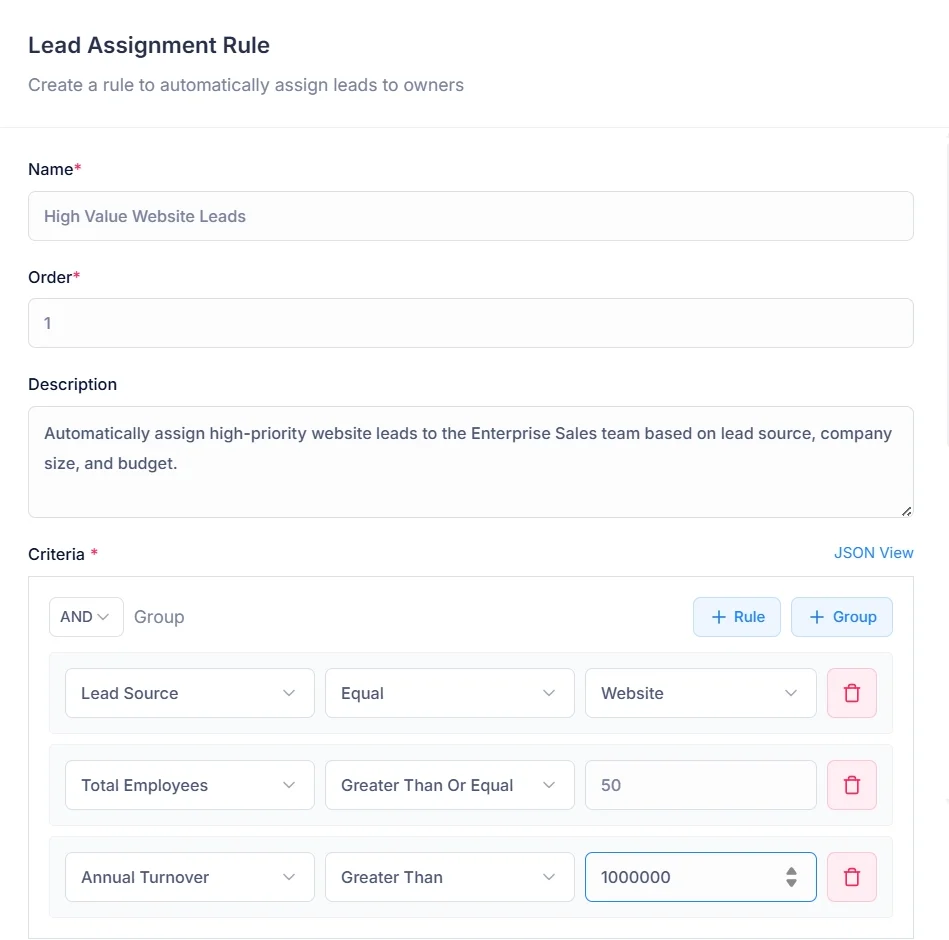Open the Total Employees field dropdown
Image resolution: width=949 pixels, height=940 pixels.
pos(189,785)
